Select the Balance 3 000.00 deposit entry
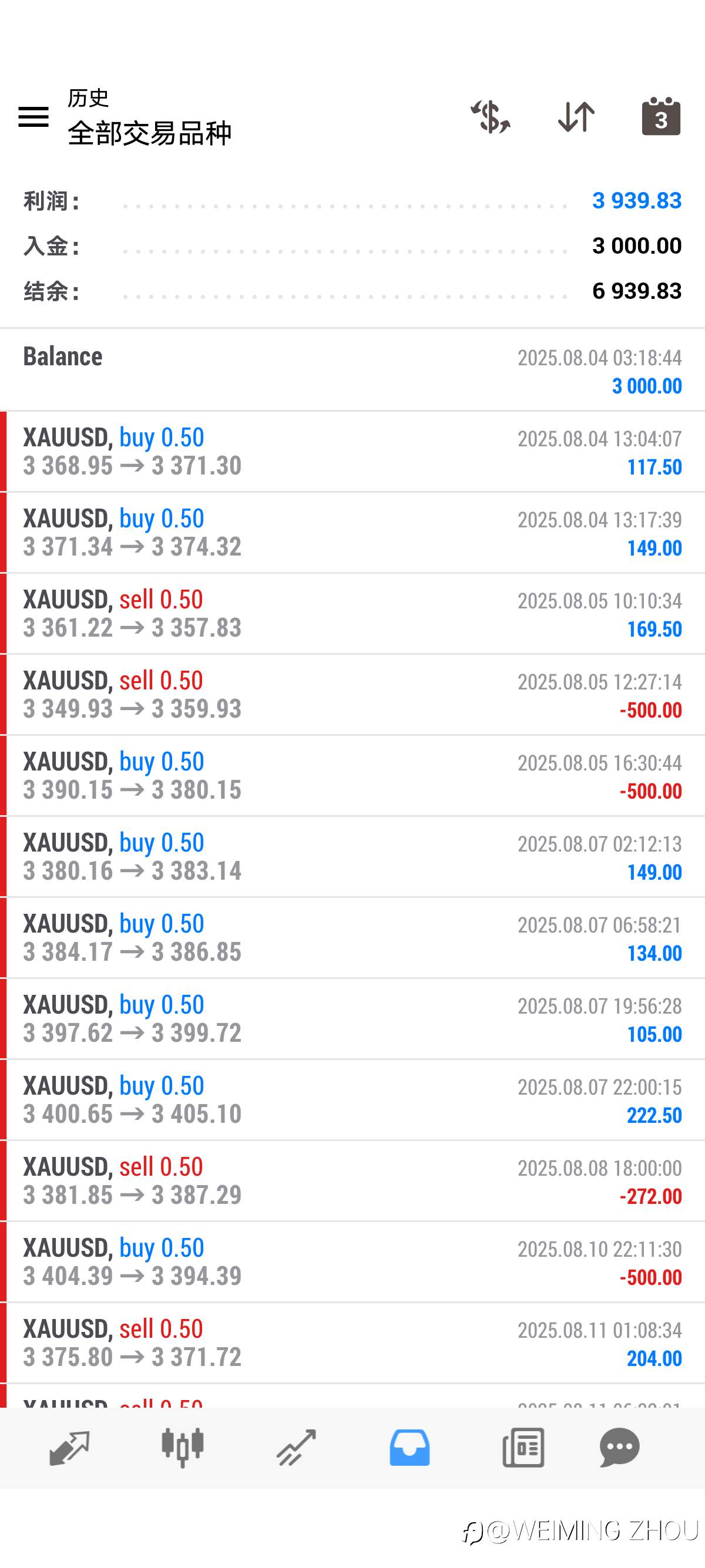Viewport: 705px width, 1568px height. (352, 370)
